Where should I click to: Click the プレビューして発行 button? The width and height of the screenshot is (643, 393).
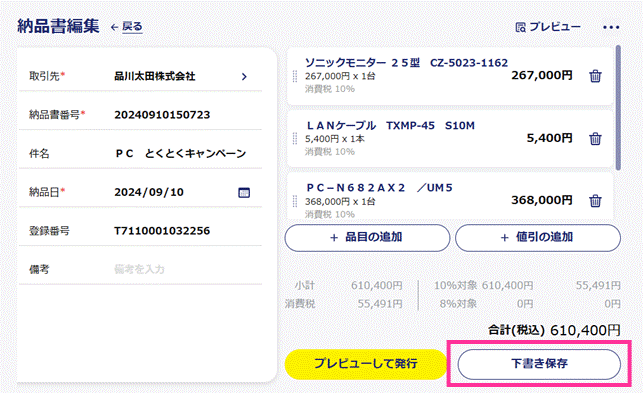[x=365, y=364]
